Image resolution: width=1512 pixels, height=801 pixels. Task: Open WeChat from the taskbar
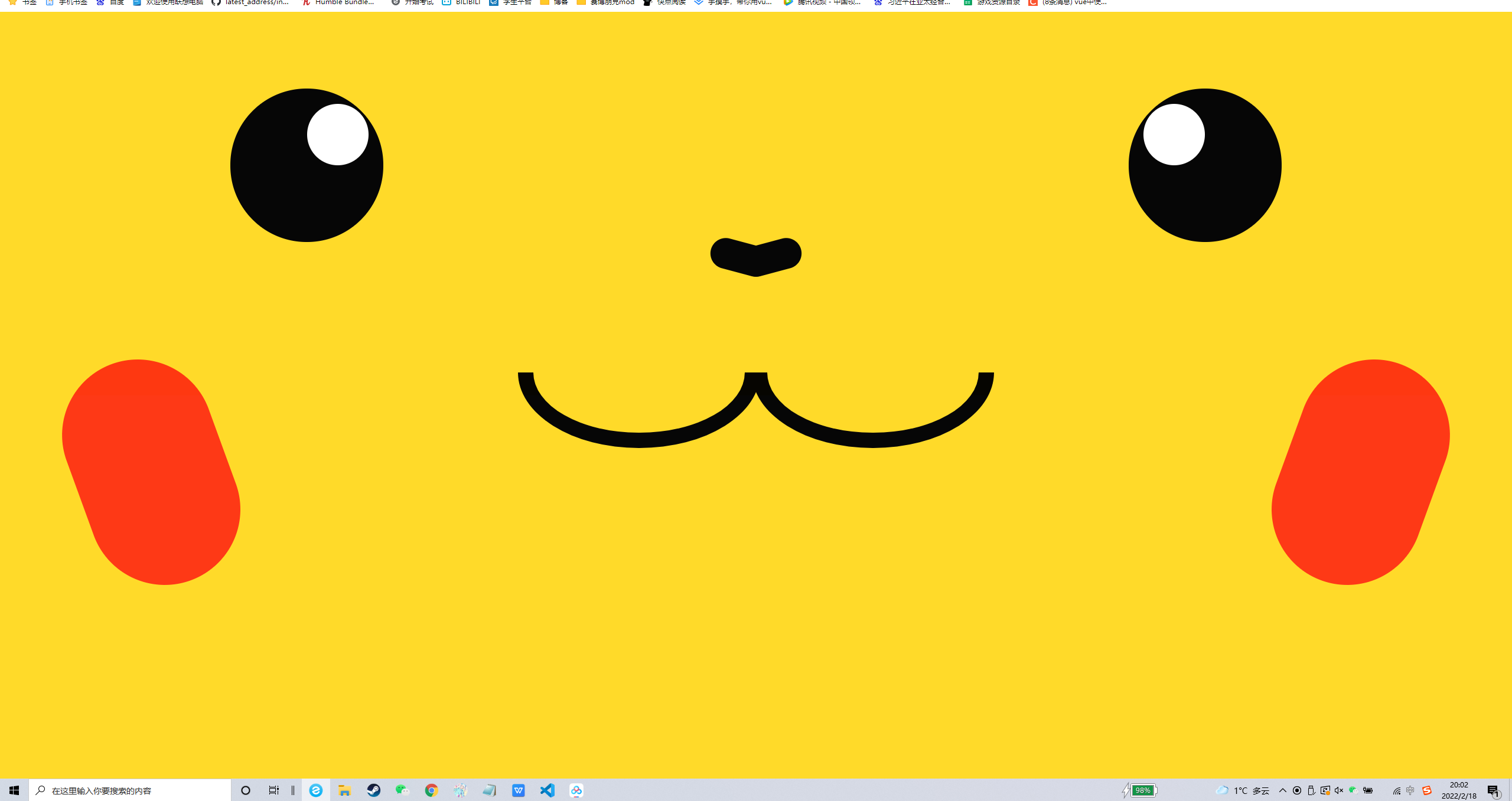tap(402, 790)
